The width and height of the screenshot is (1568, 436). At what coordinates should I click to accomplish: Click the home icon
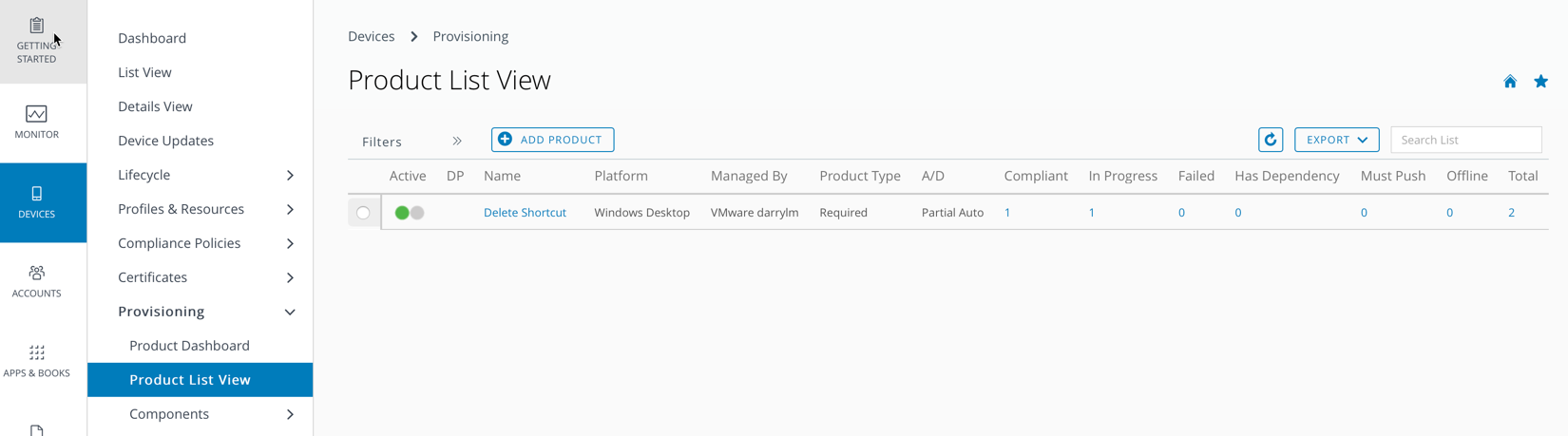pos(1510,82)
